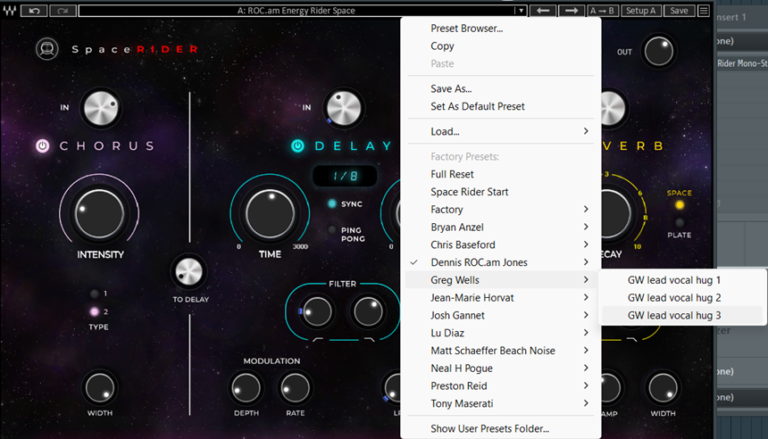Screen dimensions: 768x439
Task: Click the chorus INTENSITY knob
Action: click(x=99, y=214)
